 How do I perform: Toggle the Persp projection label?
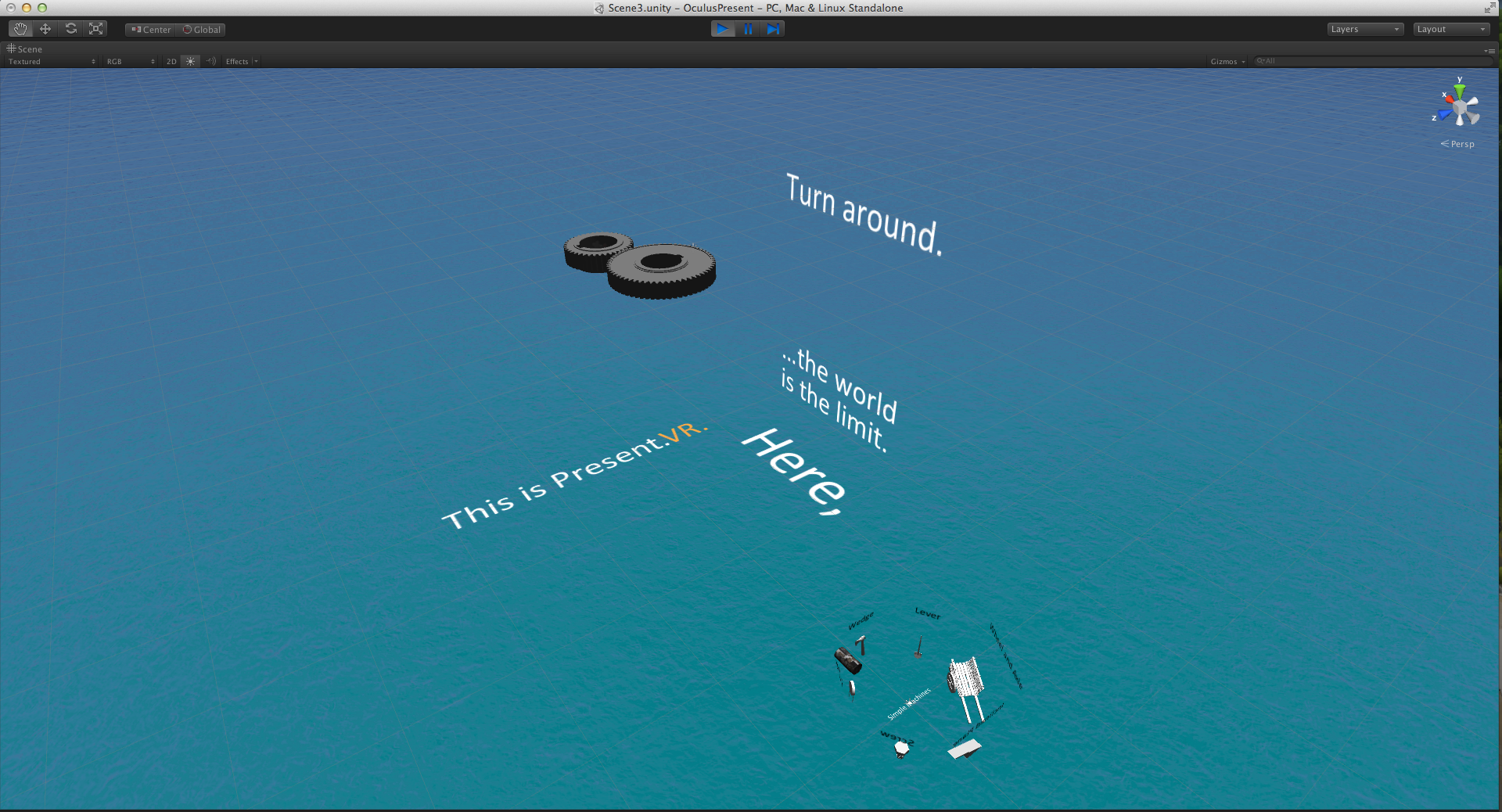click(x=1457, y=144)
